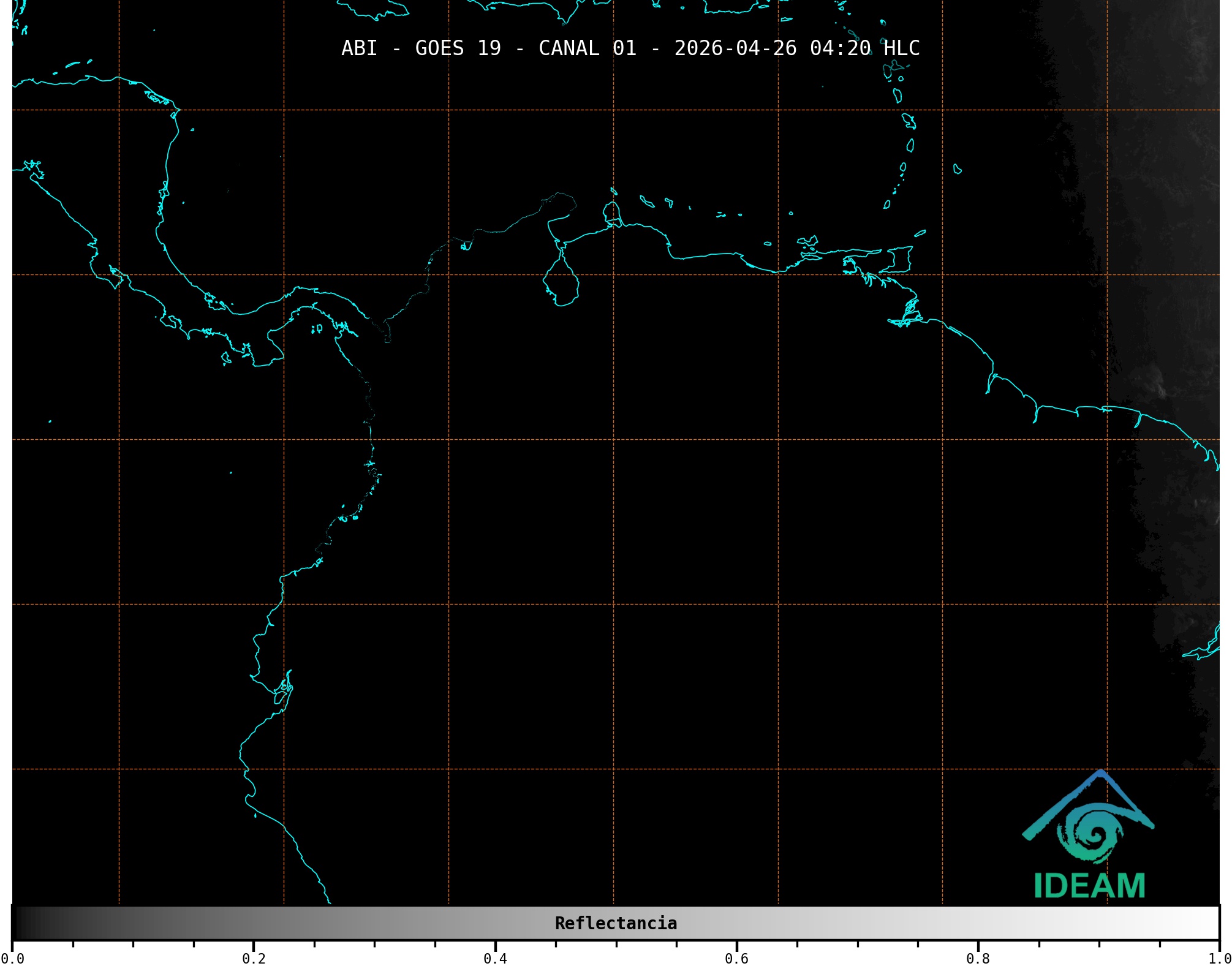The image size is (1232, 966).
Task: Click the Reflectancia colorbar label
Action: coord(616,923)
